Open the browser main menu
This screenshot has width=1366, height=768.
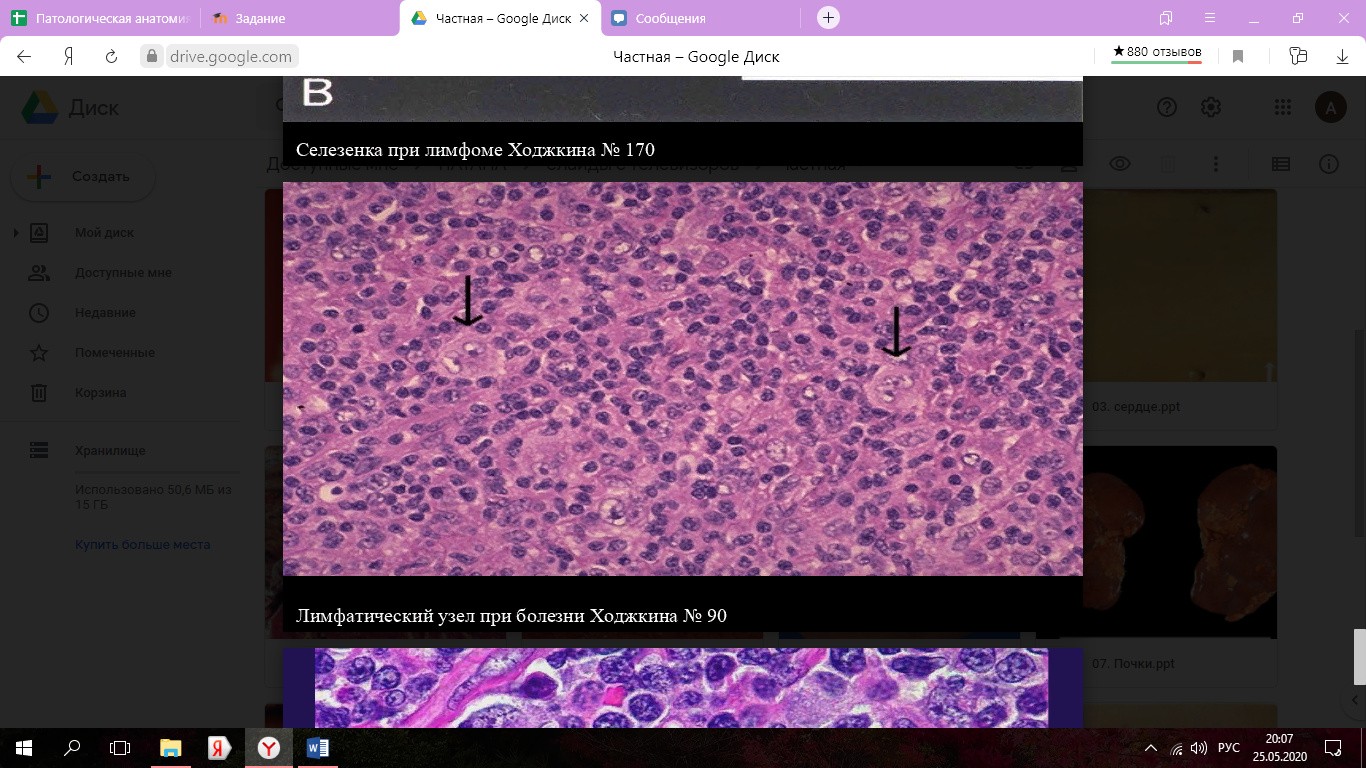click(x=1209, y=18)
